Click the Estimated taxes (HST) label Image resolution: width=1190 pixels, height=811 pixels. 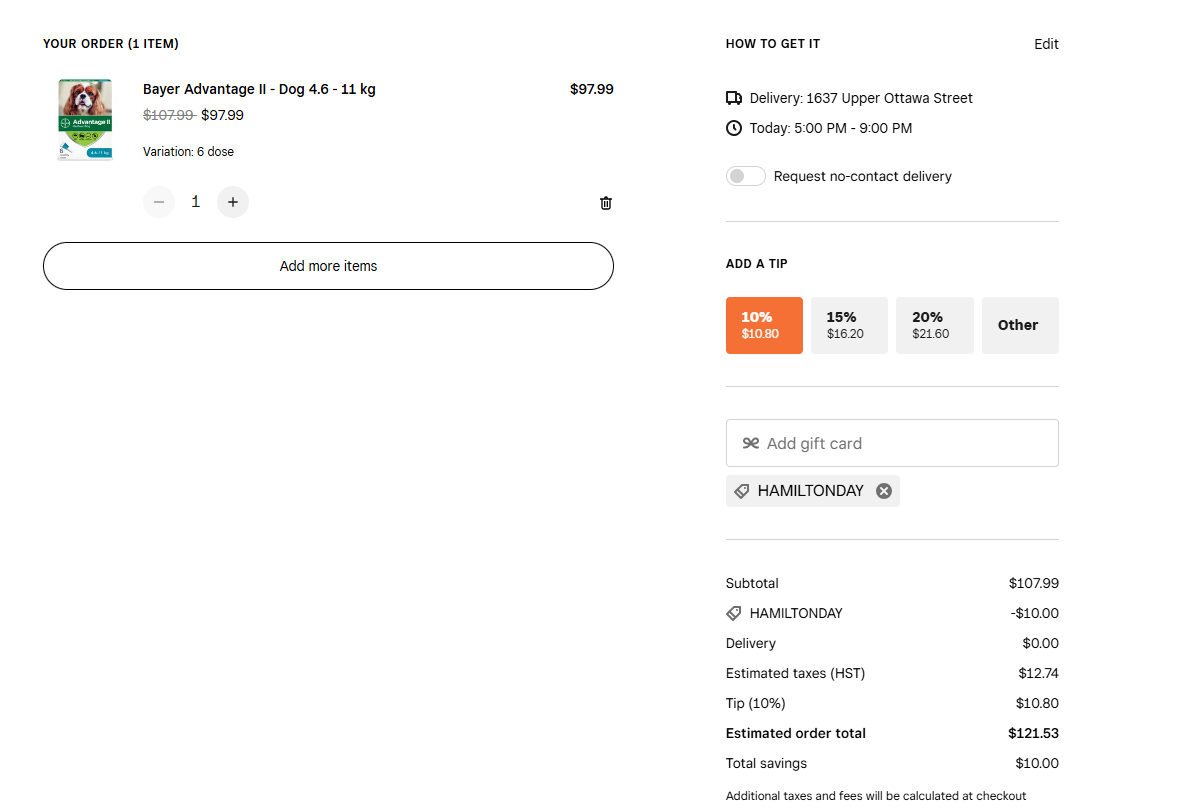795,674
